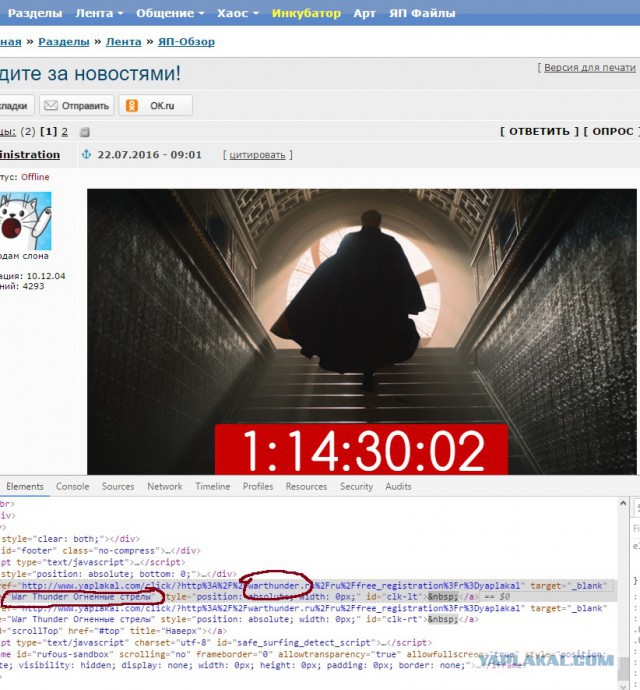
Task: Click the blue anchor post permalink icon
Action: pos(87,154)
